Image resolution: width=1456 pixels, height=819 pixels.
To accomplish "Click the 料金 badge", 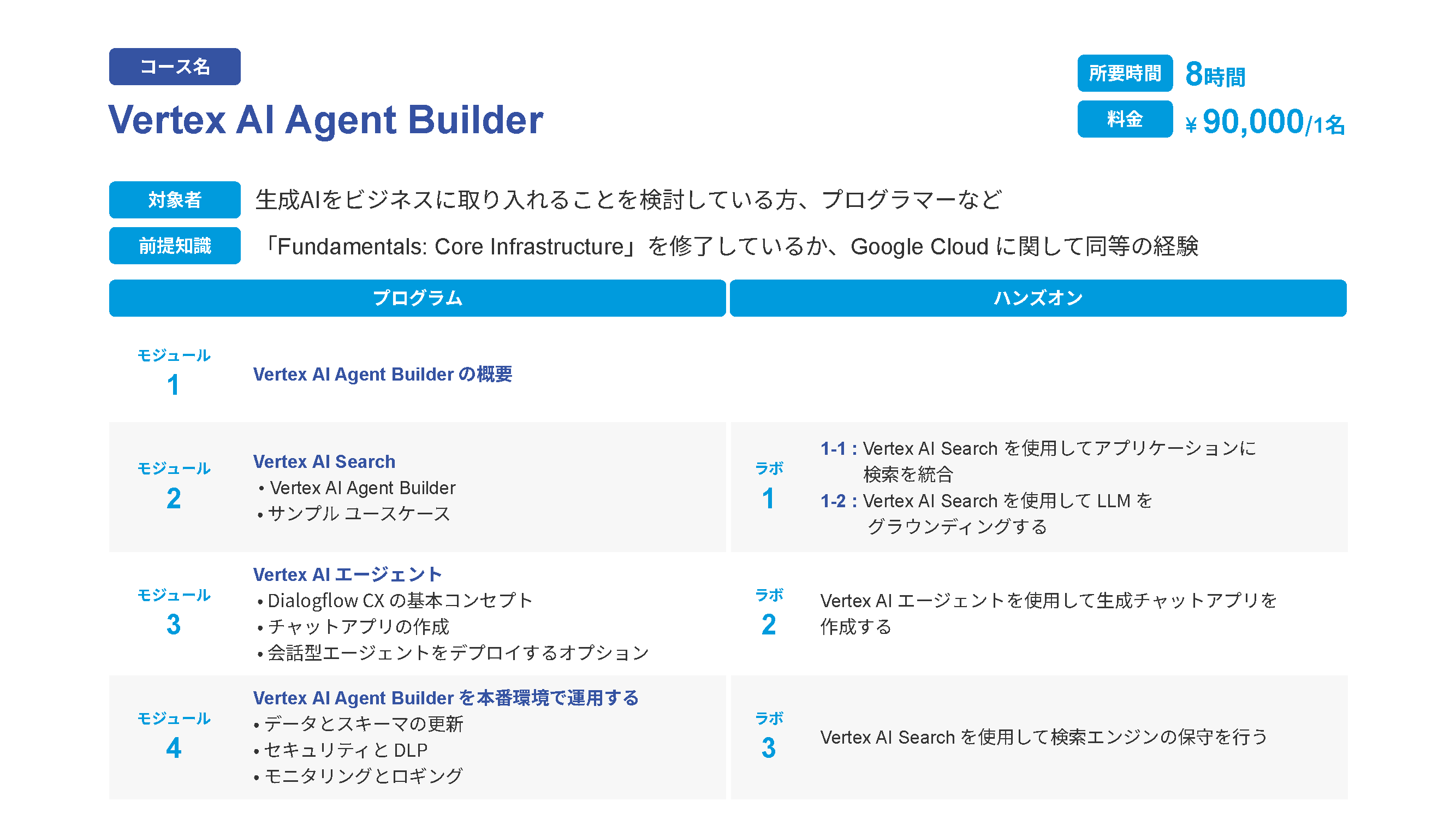I will coord(1124,119).
